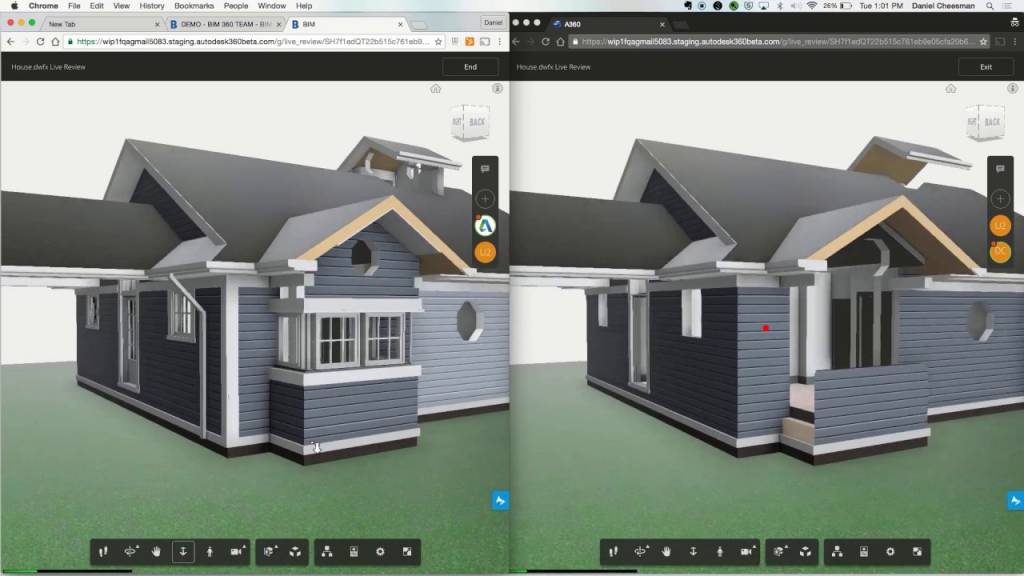Expand the orbit tool options in left viewer

pyautogui.click(x=131, y=551)
